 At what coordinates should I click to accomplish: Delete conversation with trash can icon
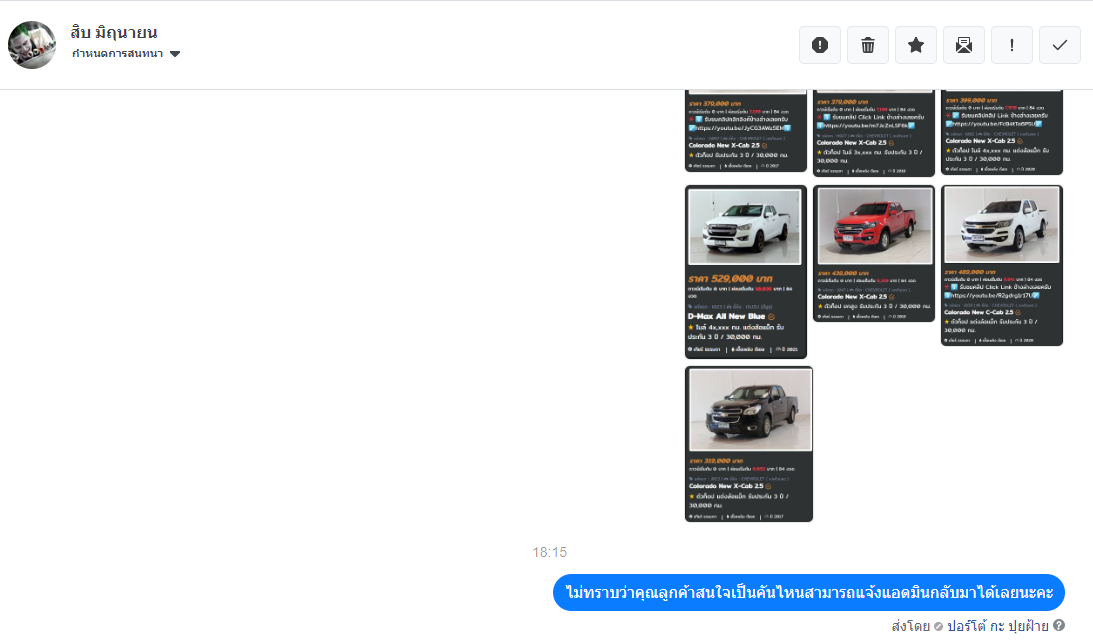pyautogui.click(x=868, y=45)
